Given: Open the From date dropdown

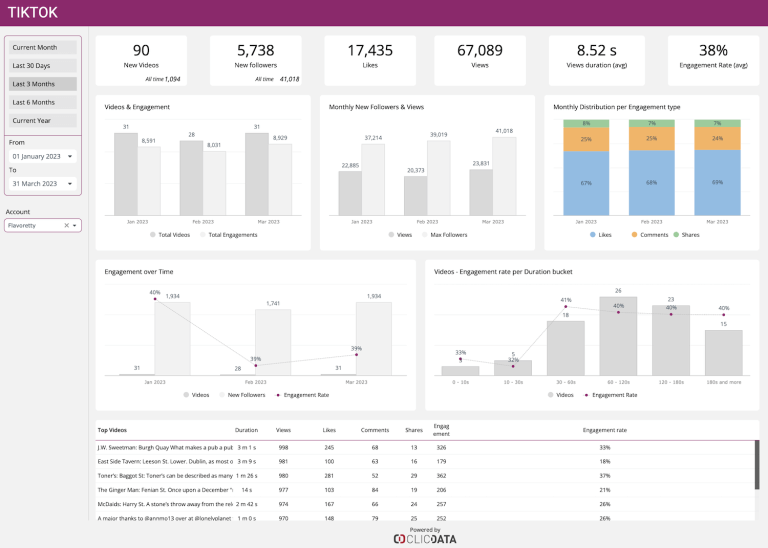Looking at the screenshot, I should pyautogui.click(x=43, y=156).
